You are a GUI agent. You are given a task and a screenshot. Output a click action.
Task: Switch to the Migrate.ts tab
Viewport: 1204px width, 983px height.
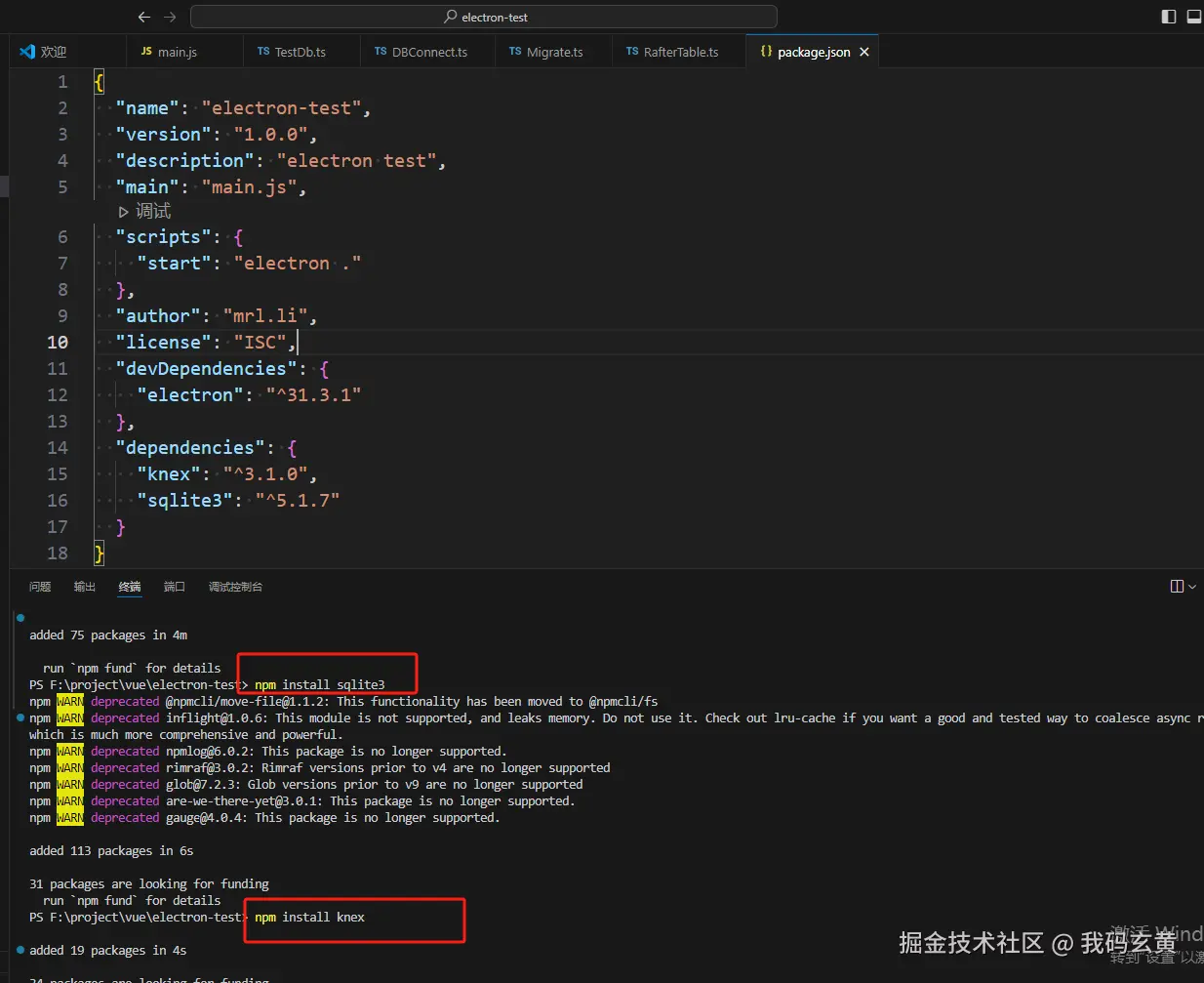(553, 52)
